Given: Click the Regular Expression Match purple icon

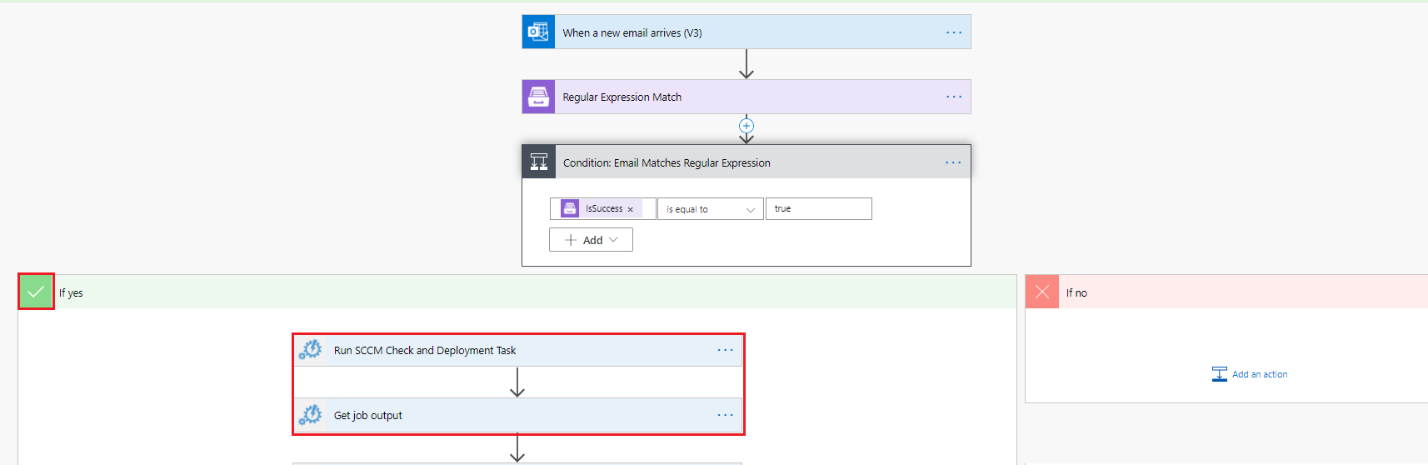Looking at the screenshot, I should pyautogui.click(x=537, y=97).
